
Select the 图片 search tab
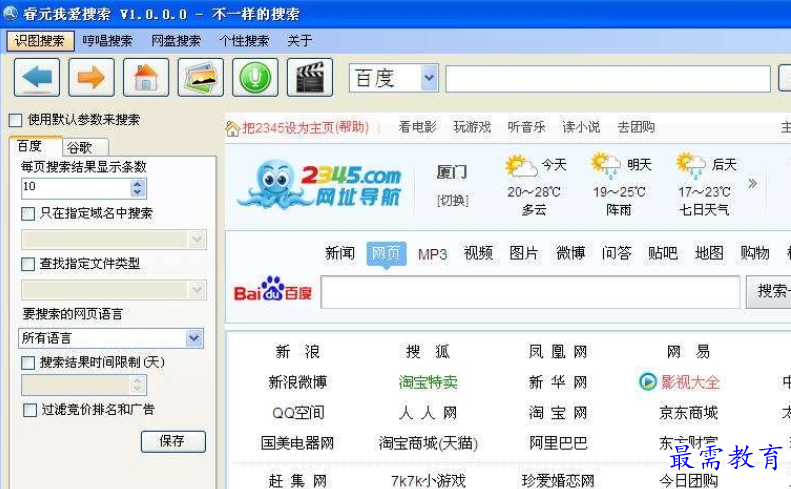pos(524,253)
